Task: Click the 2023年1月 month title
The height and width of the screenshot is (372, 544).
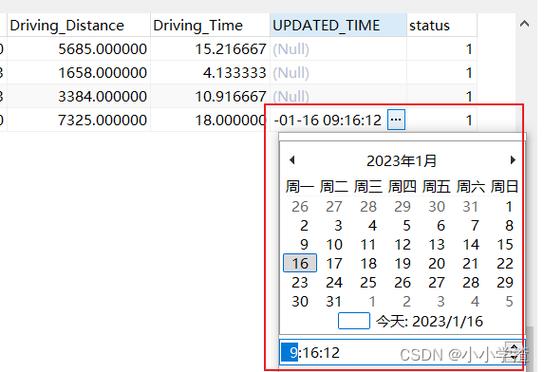Action: tap(402, 161)
